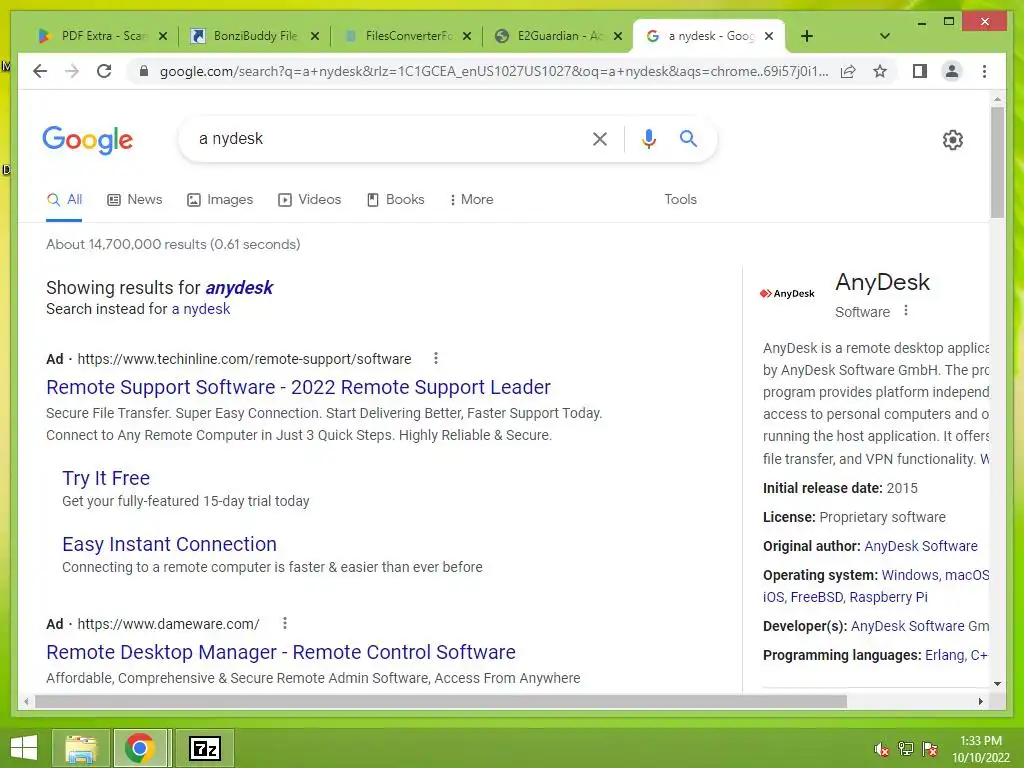Select the News results filter

pyautogui.click(x=135, y=199)
